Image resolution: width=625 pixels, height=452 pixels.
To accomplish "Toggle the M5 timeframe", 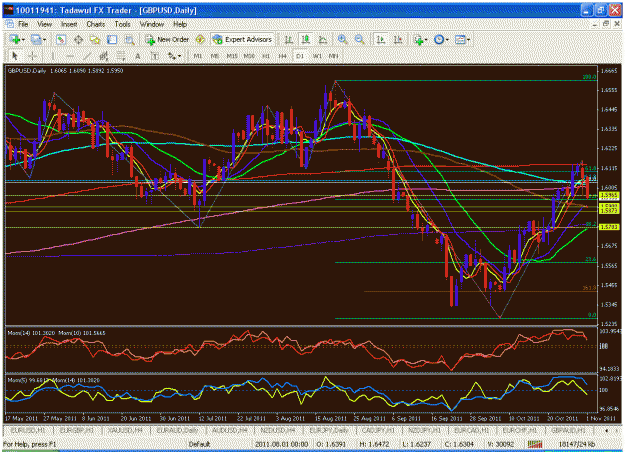I will pyautogui.click(x=214, y=56).
